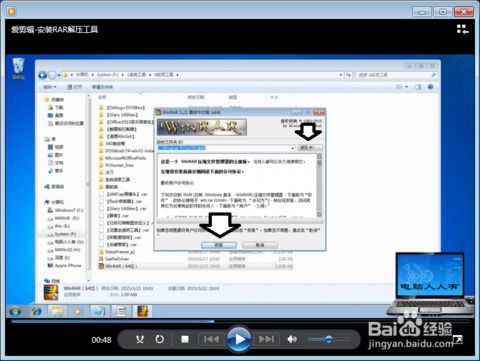Click the elapsed time display showing 00:48

tap(101, 340)
